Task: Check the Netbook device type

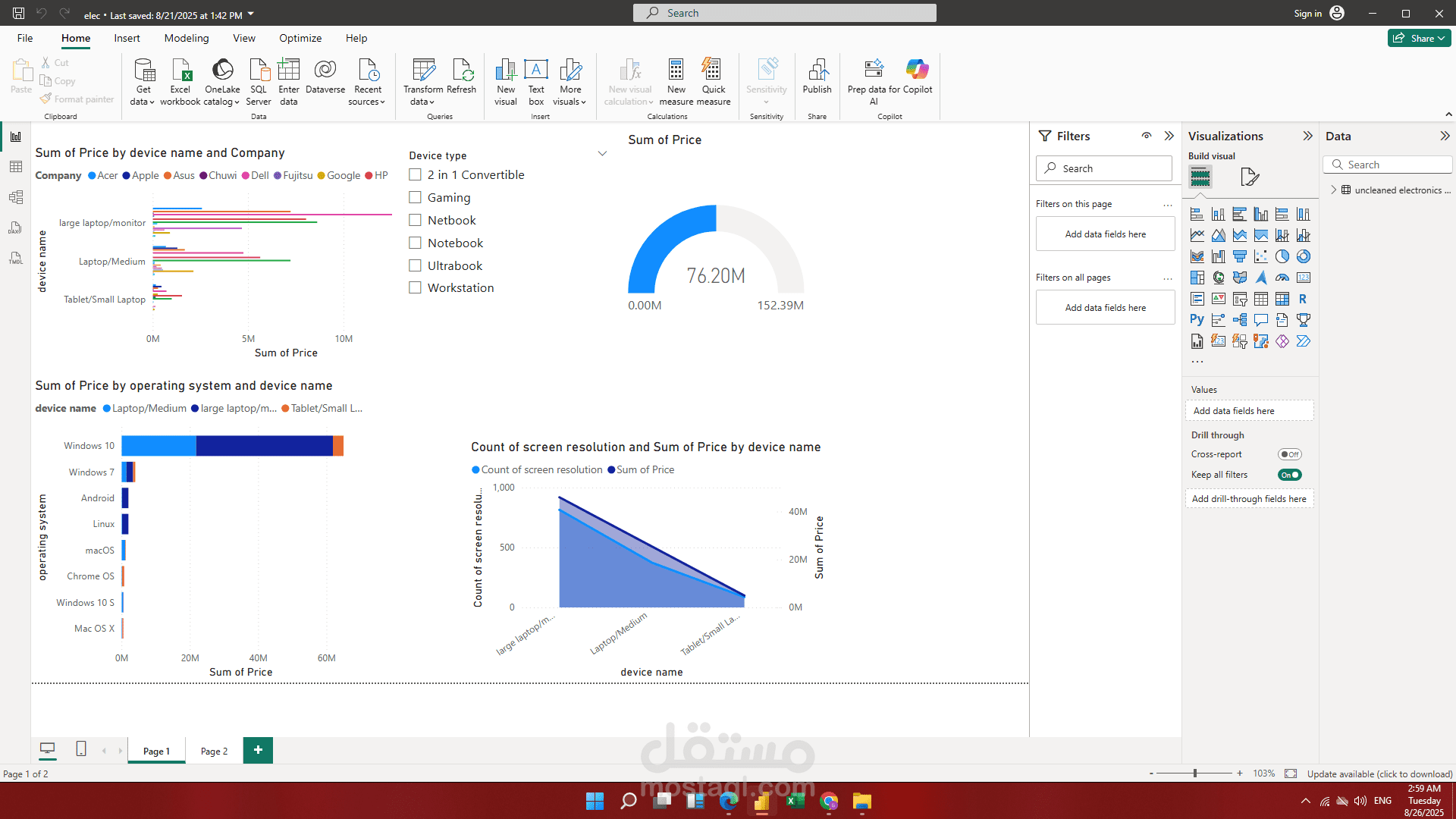Action: click(x=415, y=220)
